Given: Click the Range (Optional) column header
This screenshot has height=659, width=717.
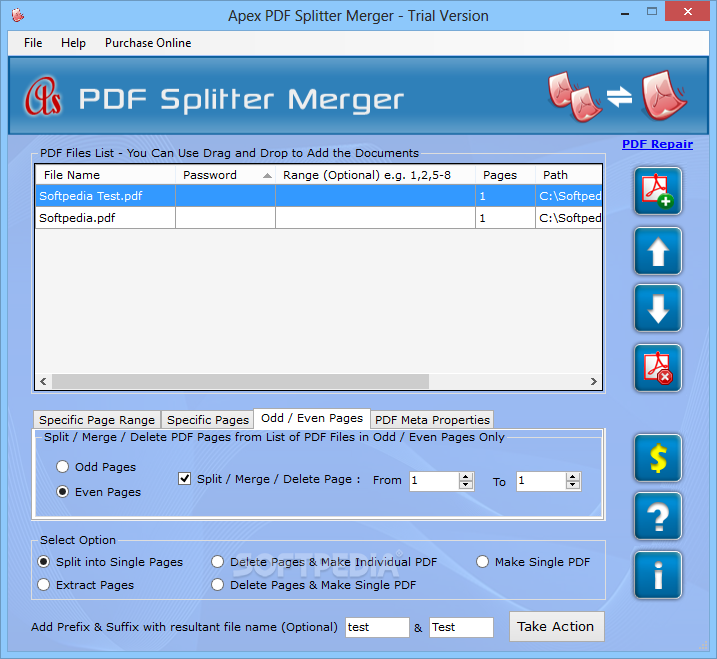Looking at the screenshot, I should pyautogui.click(x=375, y=175).
